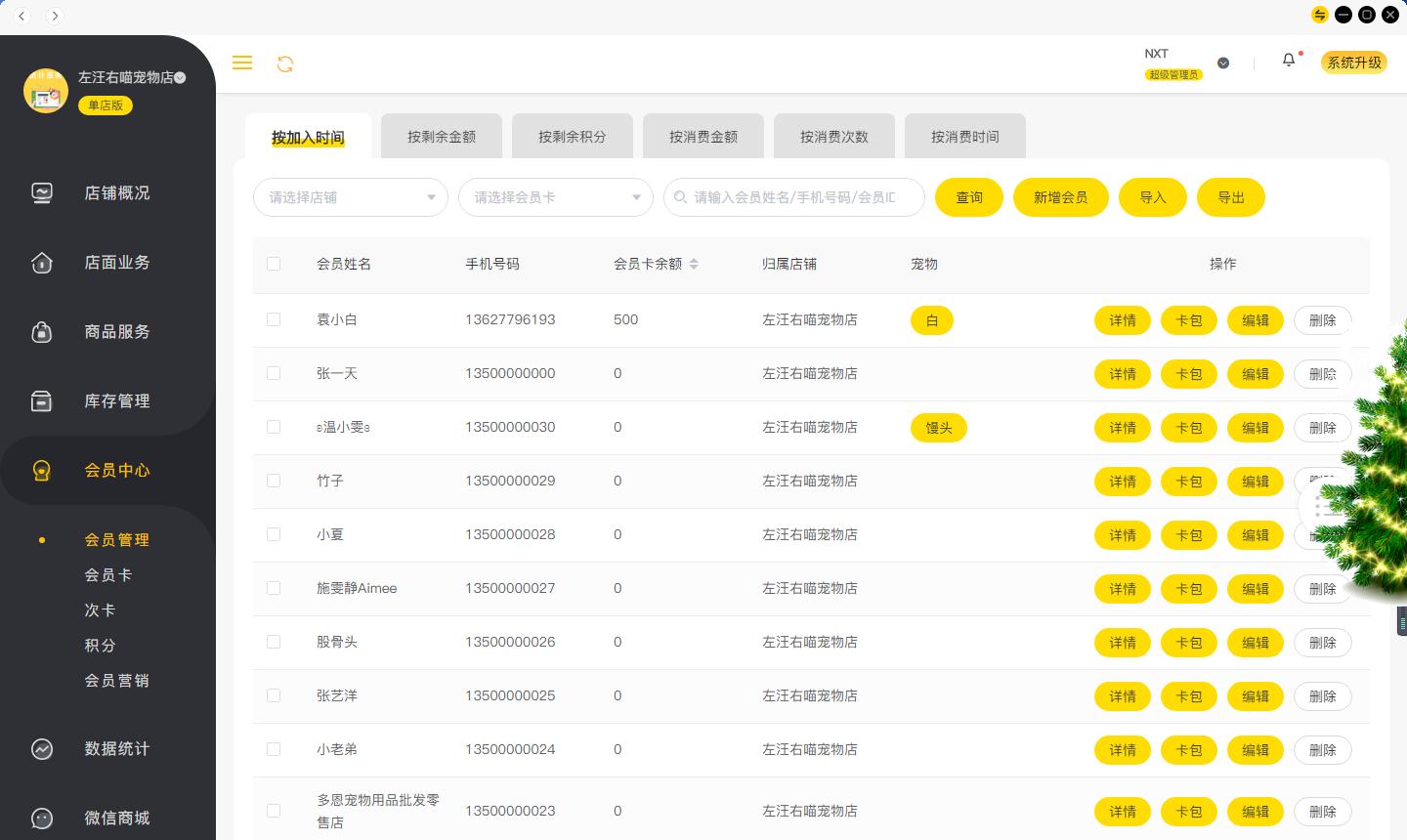This screenshot has width=1407, height=840.
Task: Click the 新增会员 button
Action: click(1061, 197)
